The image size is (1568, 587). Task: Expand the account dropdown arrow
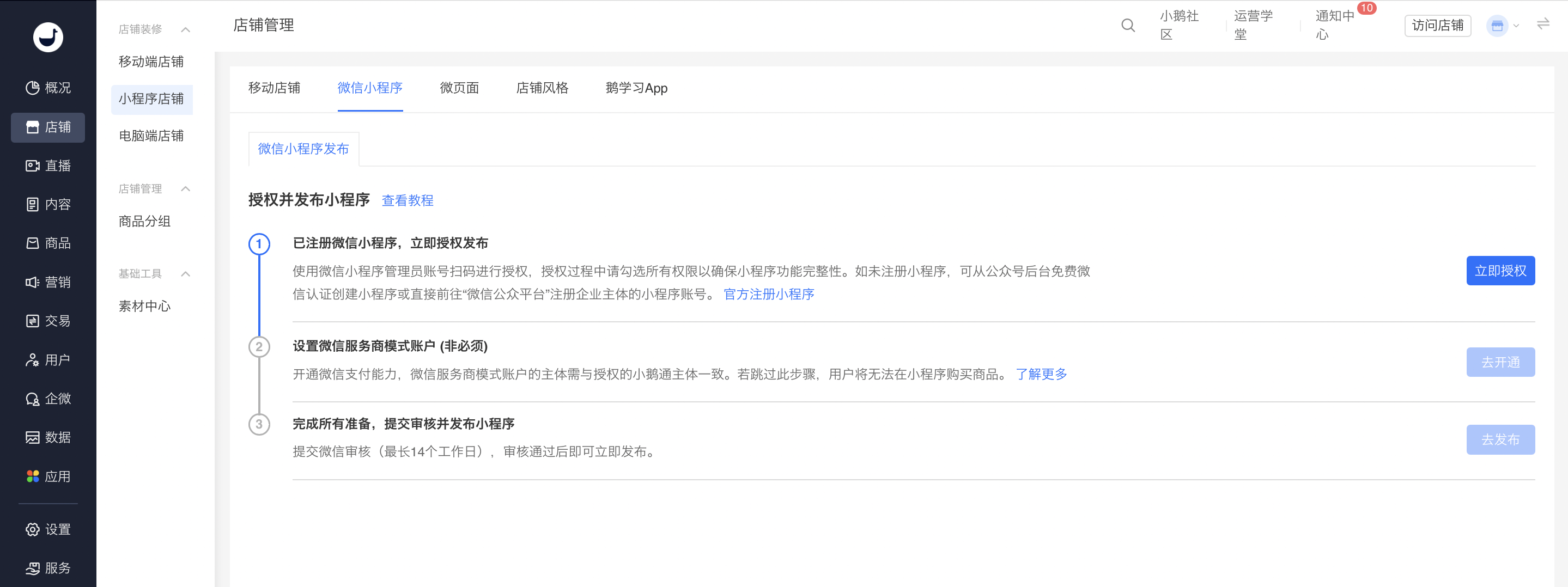pyautogui.click(x=1516, y=26)
